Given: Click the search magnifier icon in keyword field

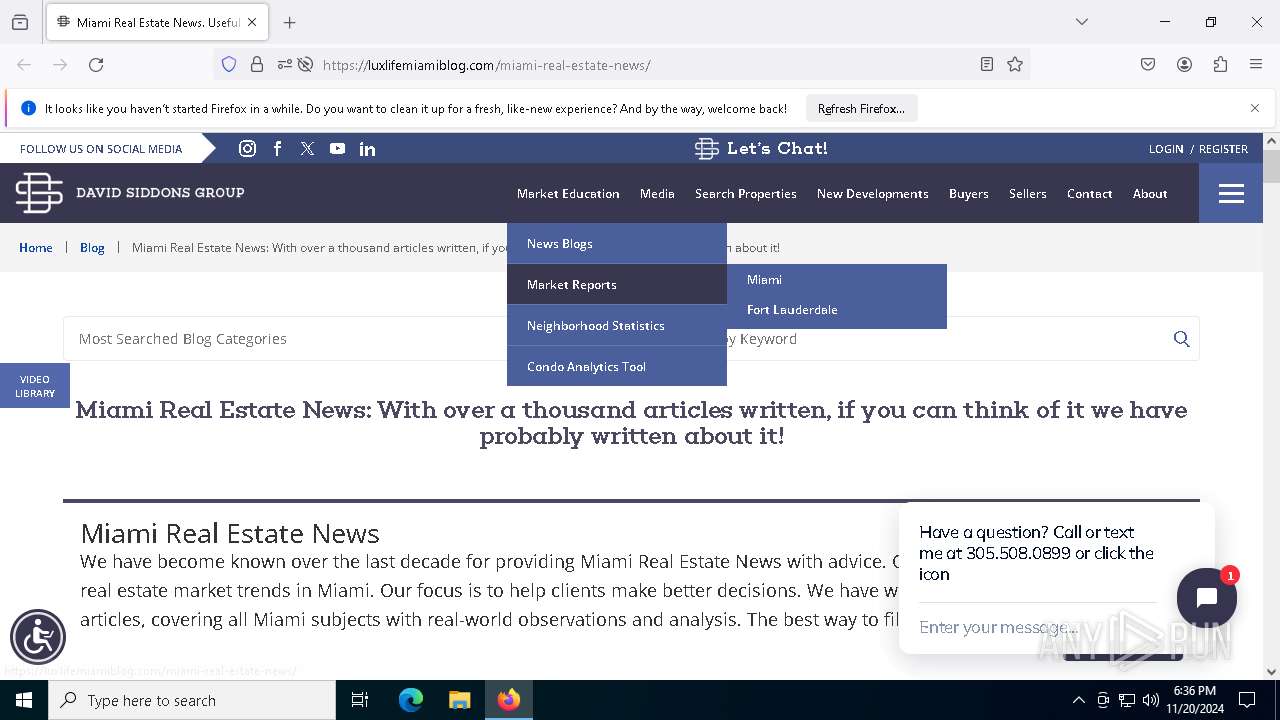Looking at the screenshot, I should click(x=1181, y=339).
